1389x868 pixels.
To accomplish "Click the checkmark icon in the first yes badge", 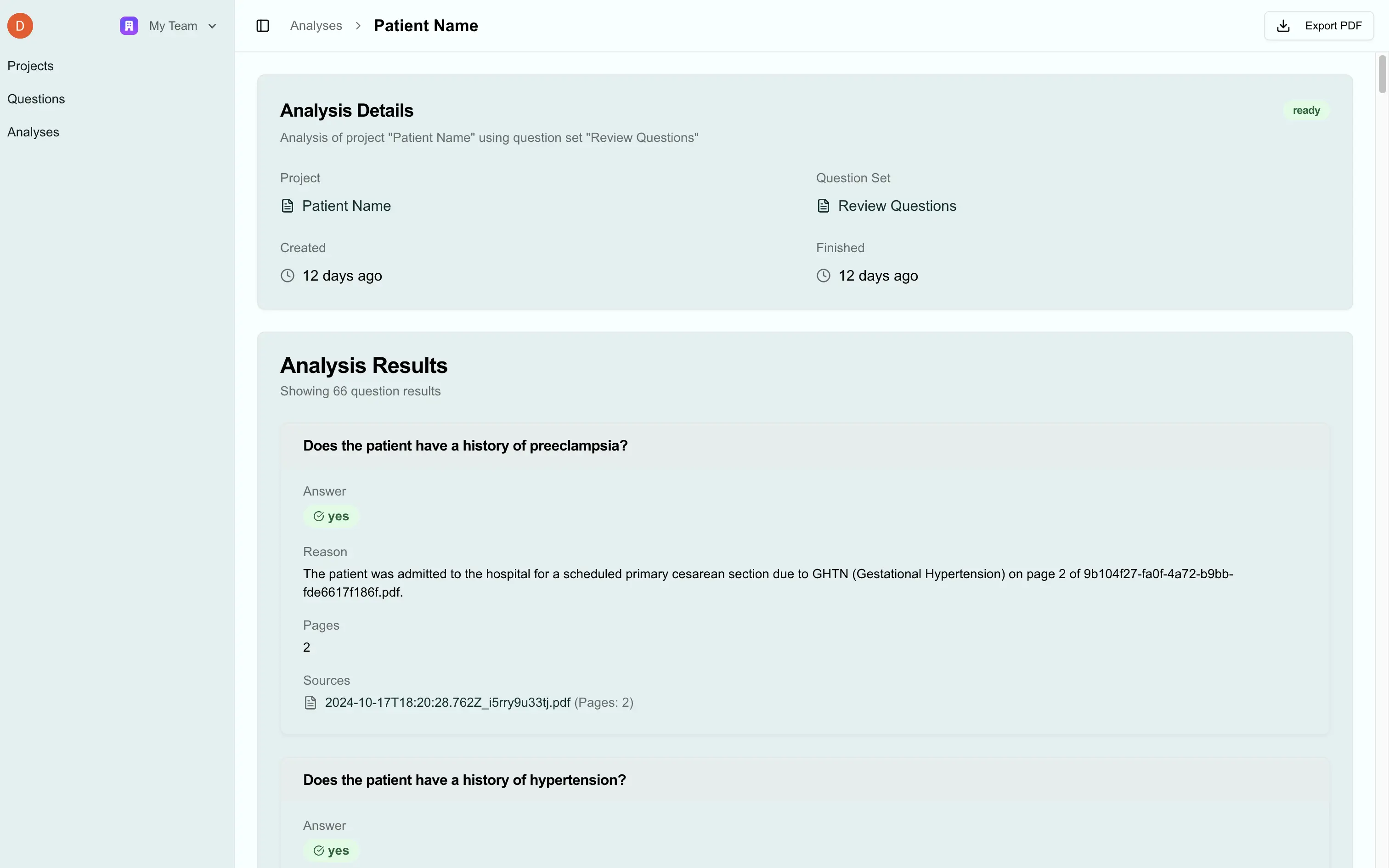I will click(319, 516).
